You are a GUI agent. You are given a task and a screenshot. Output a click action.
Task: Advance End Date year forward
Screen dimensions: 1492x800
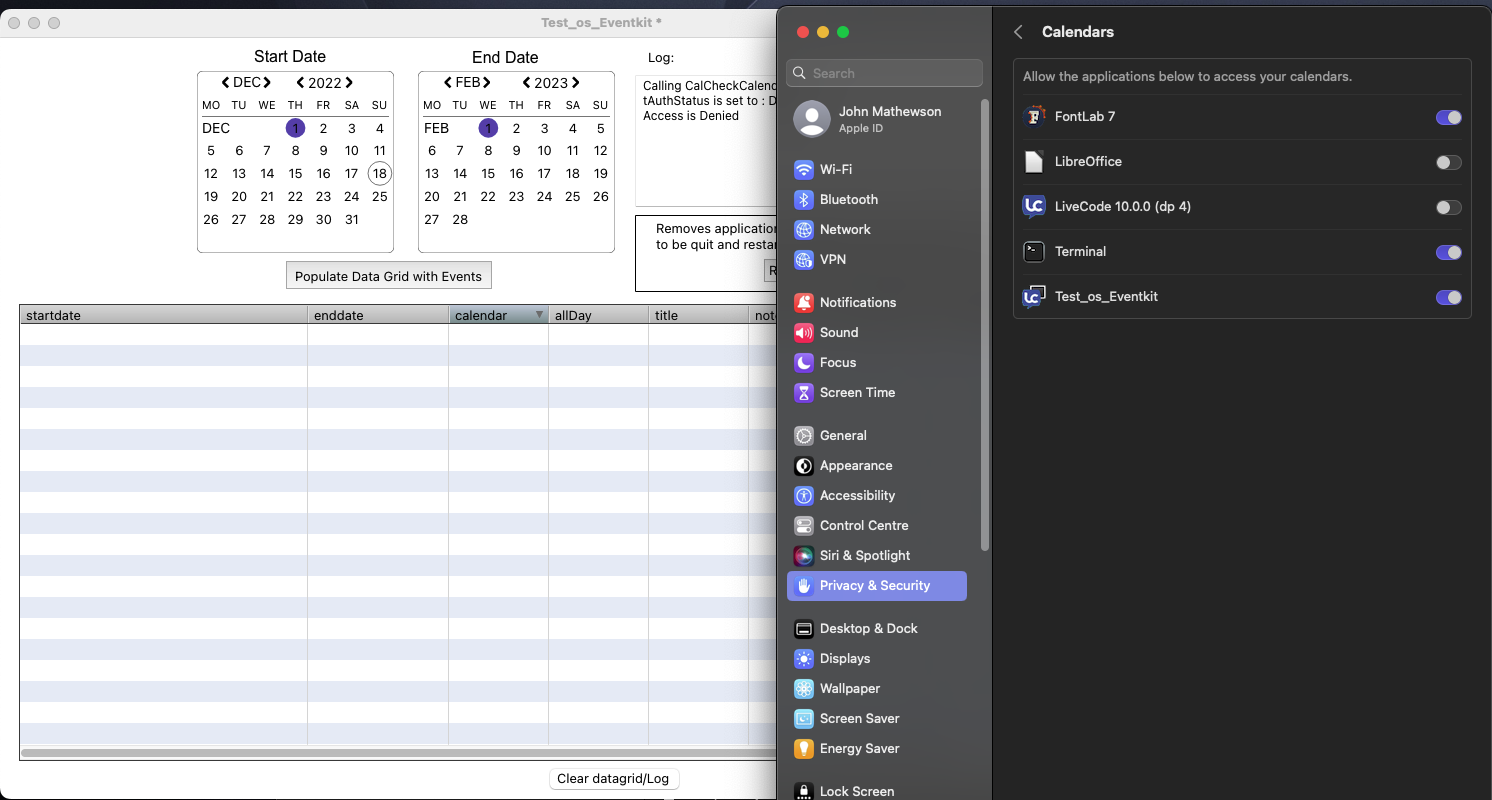point(576,83)
